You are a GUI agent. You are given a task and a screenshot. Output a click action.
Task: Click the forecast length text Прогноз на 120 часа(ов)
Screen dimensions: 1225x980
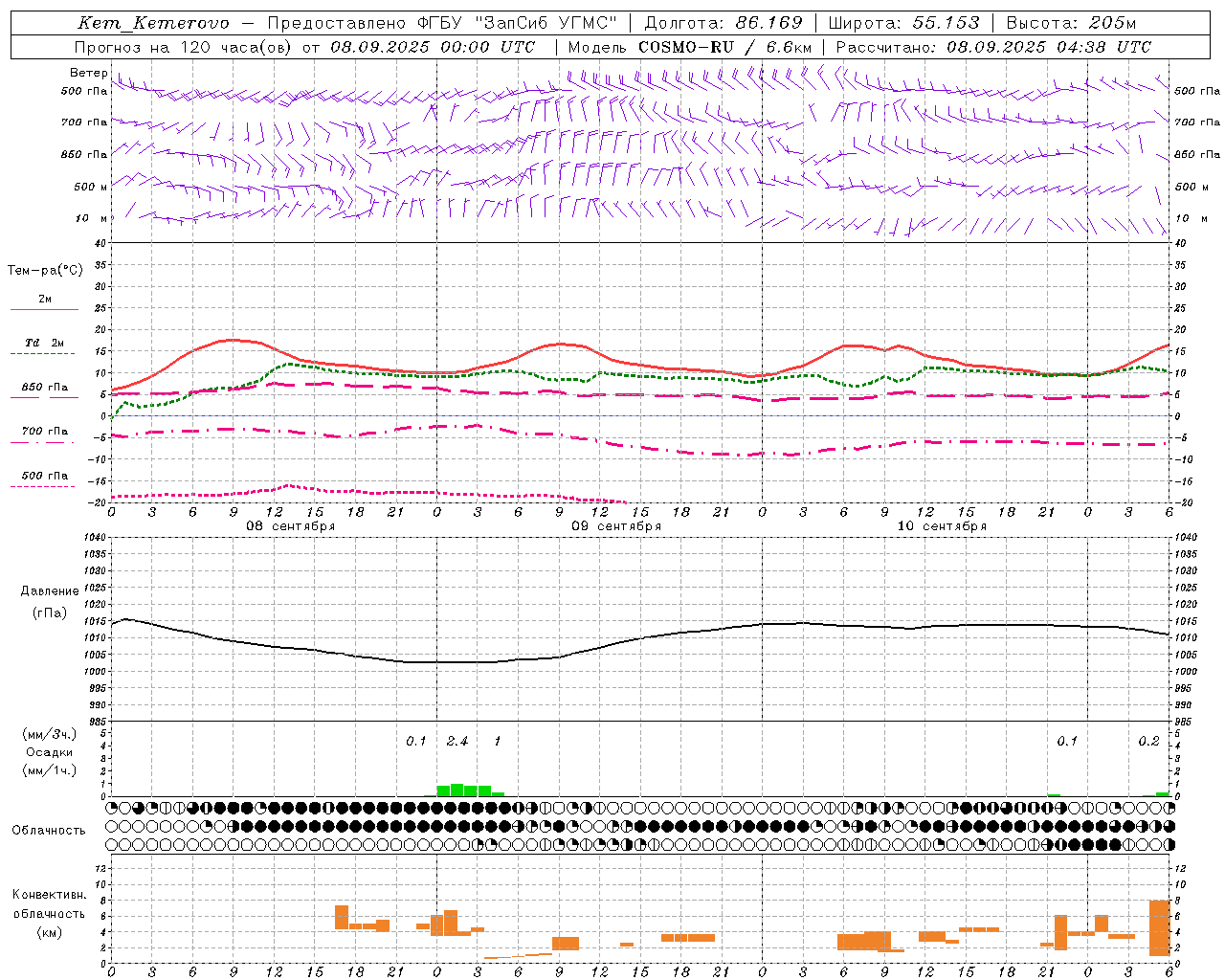click(x=184, y=47)
